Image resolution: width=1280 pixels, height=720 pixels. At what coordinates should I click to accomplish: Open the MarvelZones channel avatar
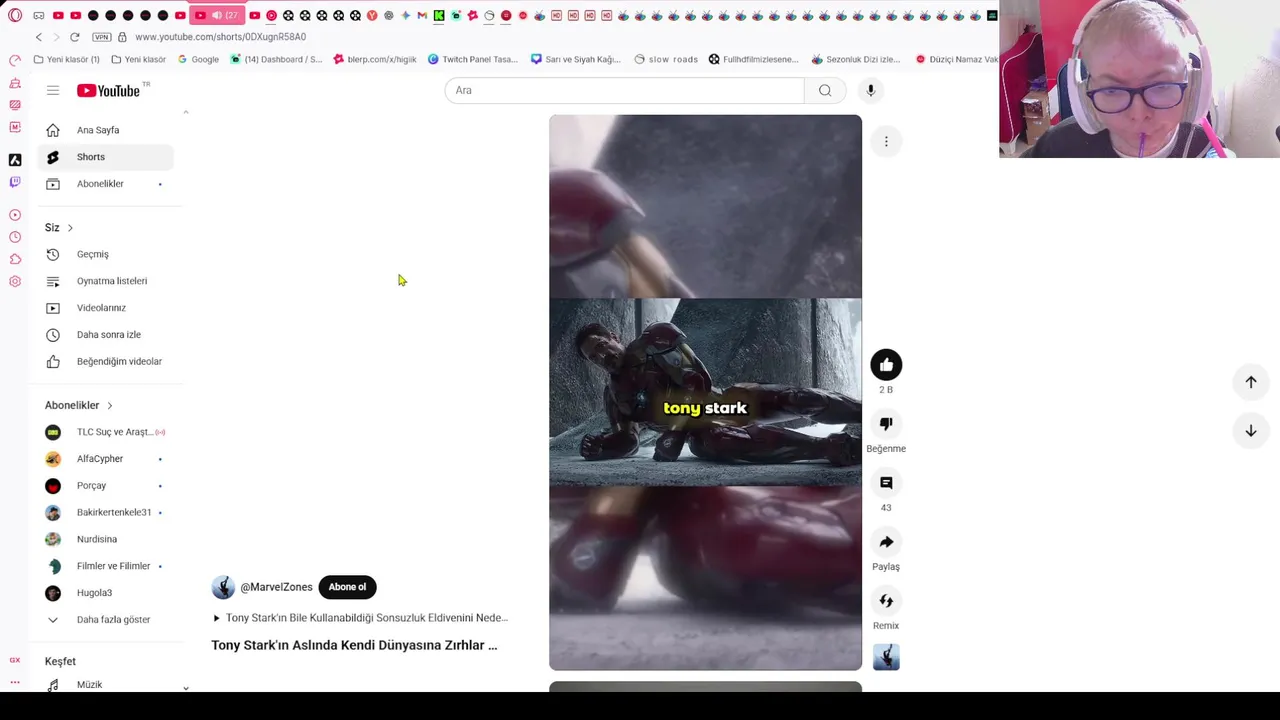223,587
